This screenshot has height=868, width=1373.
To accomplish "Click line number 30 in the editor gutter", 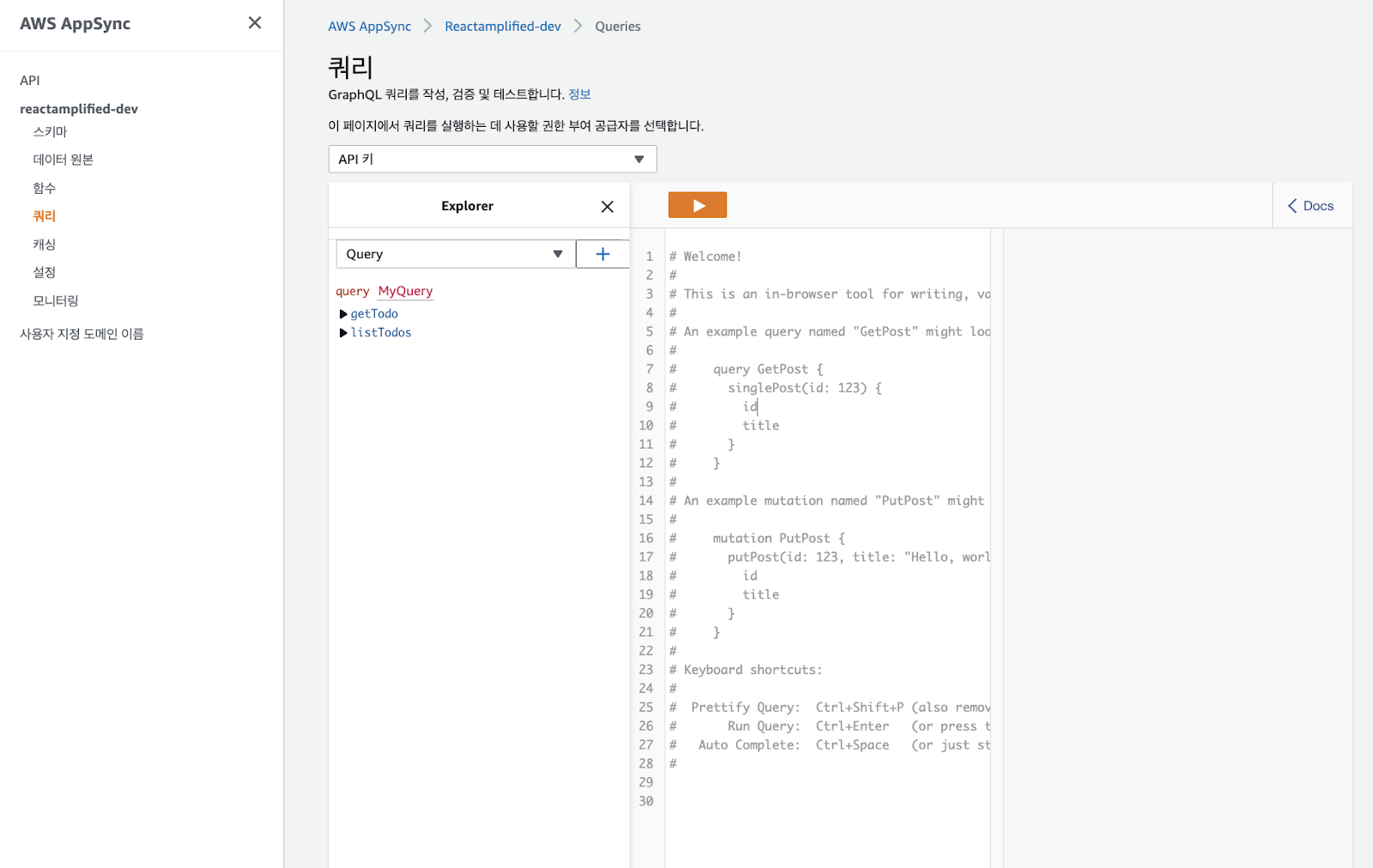I will 646,801.
